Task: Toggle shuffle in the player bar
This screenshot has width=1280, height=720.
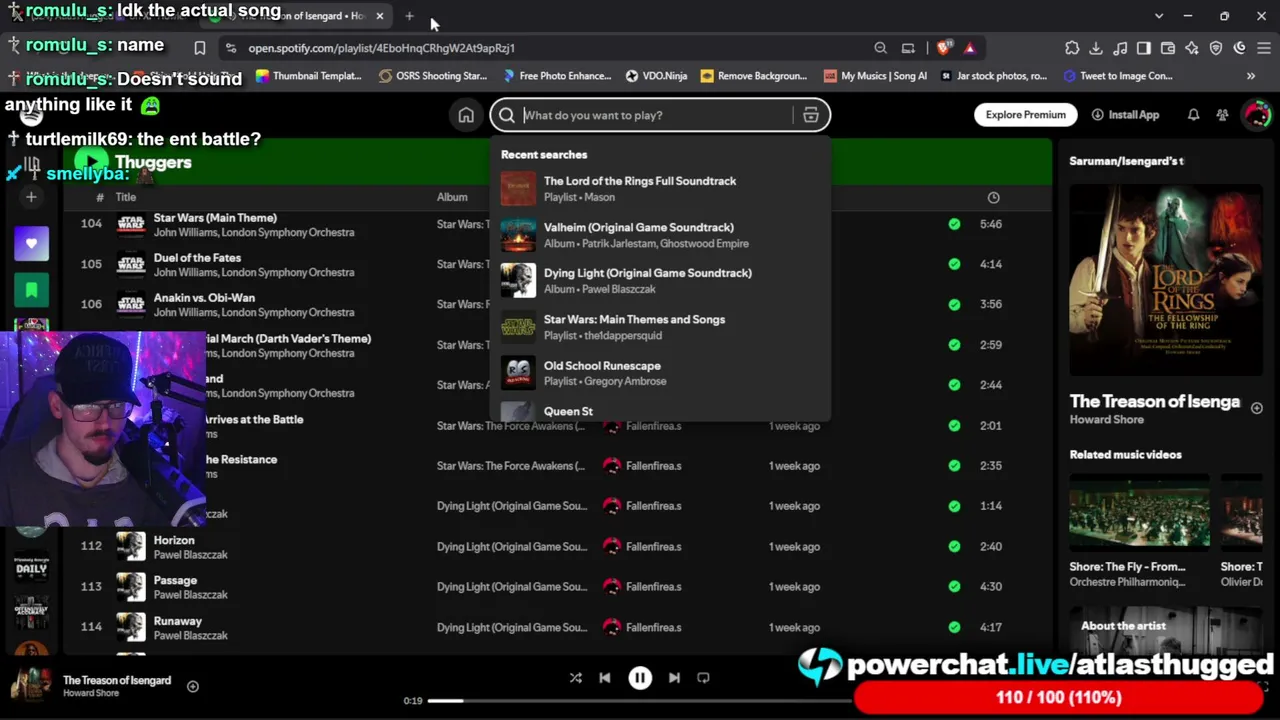Action: coord(576,678)
